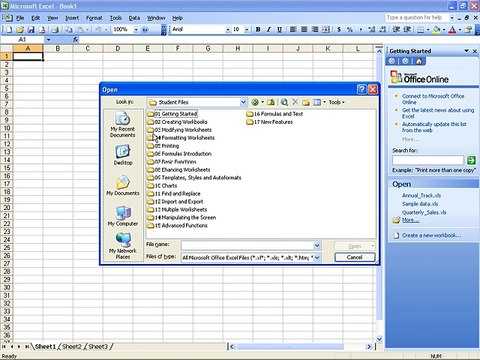Select My Computer in the places bar
The height and width of the screenshot is (360, 480).
pyautogui.click(x=123, y=216)
